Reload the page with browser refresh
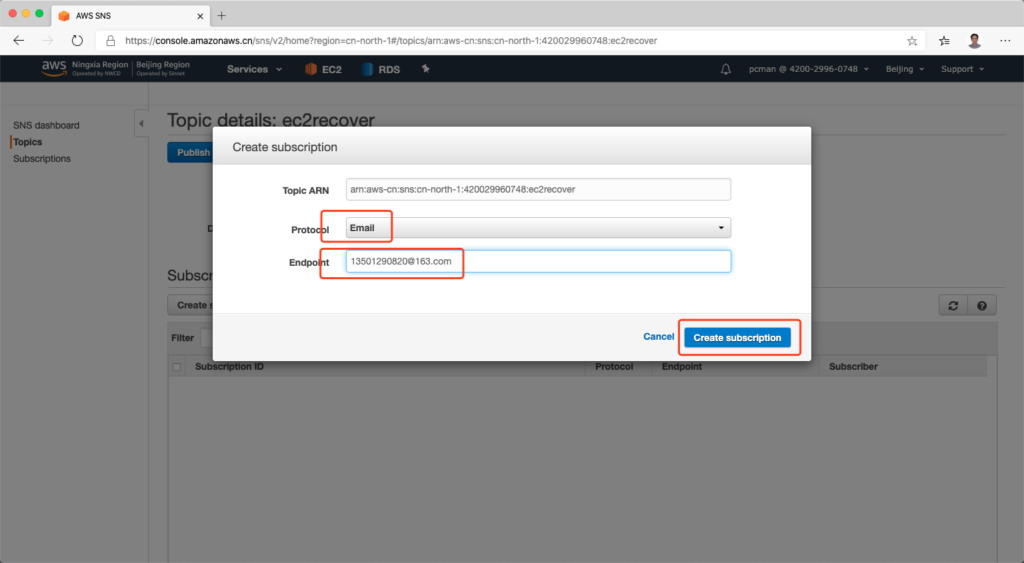Screen dimensions: 1024x563 point(77,41)
